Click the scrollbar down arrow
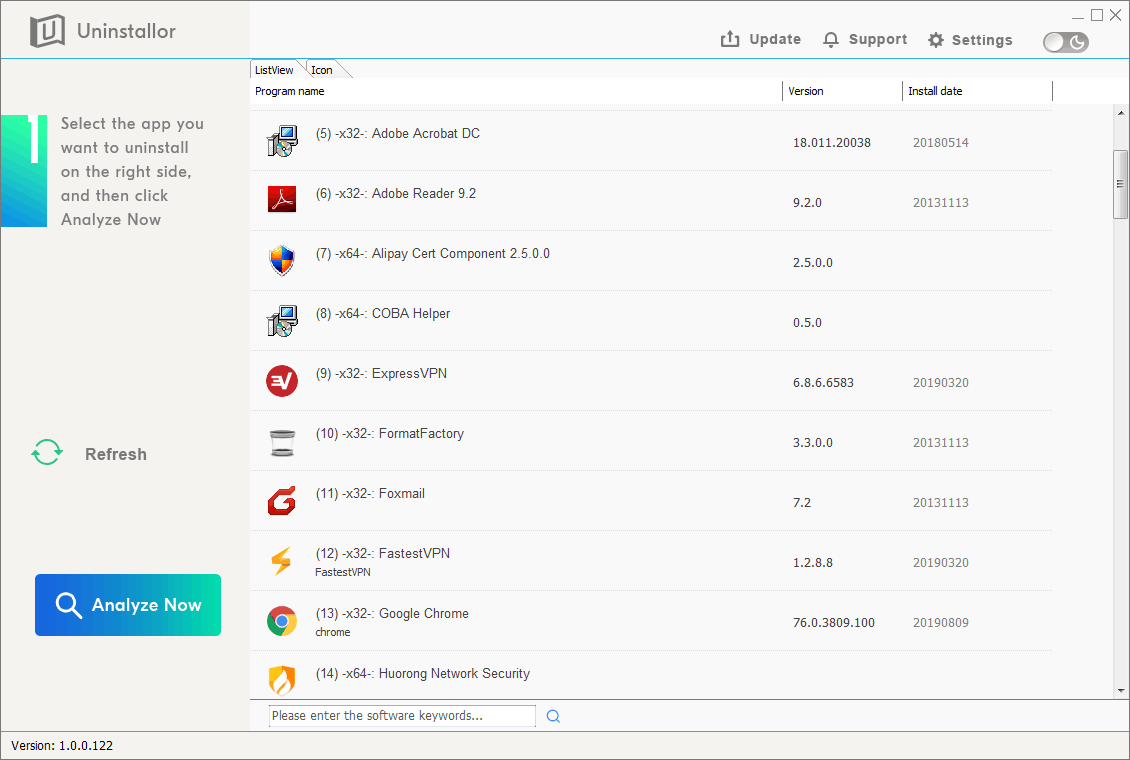The height and width of the screenshot is (760, 1130). click(1121, 690)
